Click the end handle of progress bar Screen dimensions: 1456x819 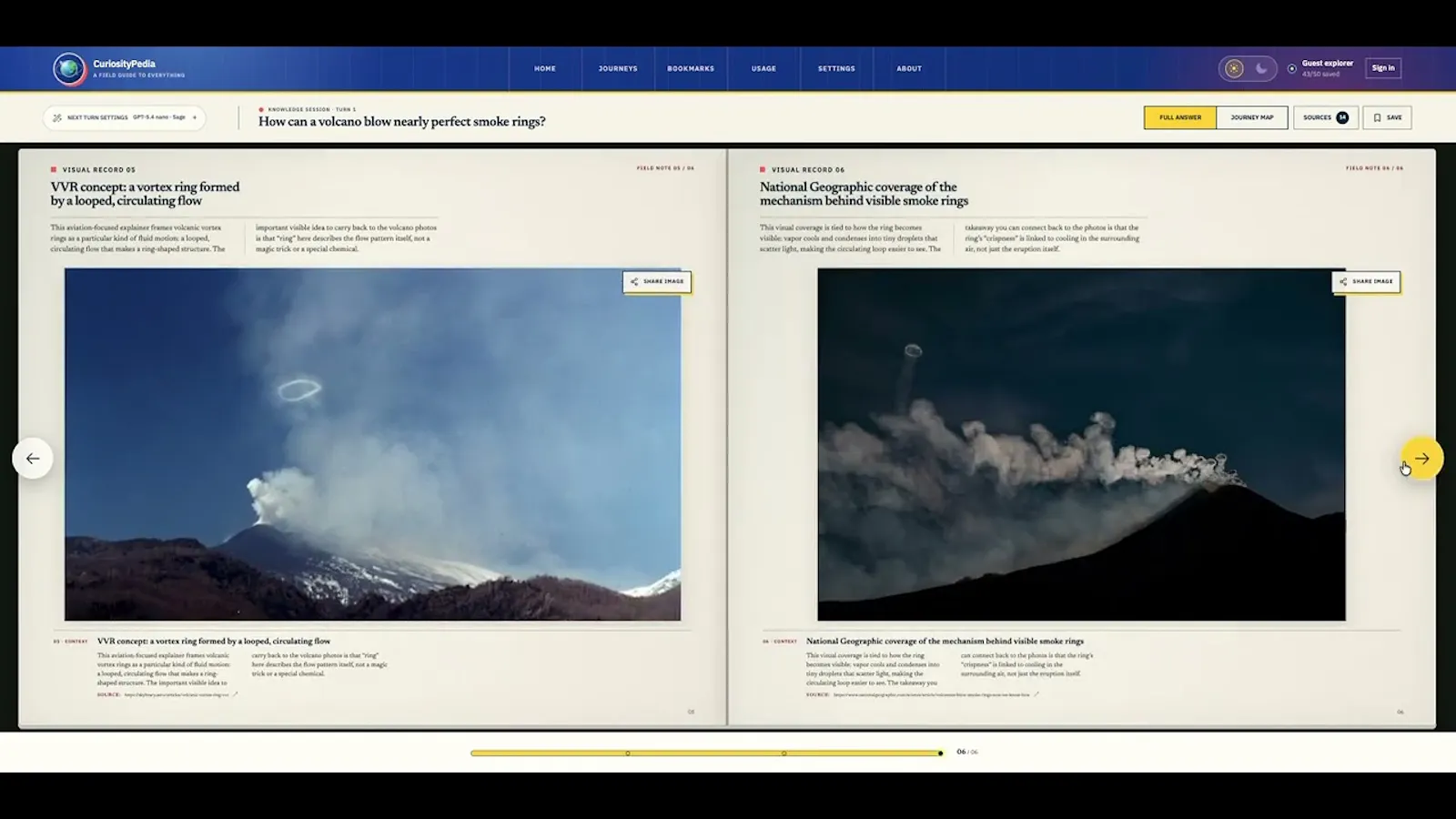pyautogui.click(x=940, y=753)
